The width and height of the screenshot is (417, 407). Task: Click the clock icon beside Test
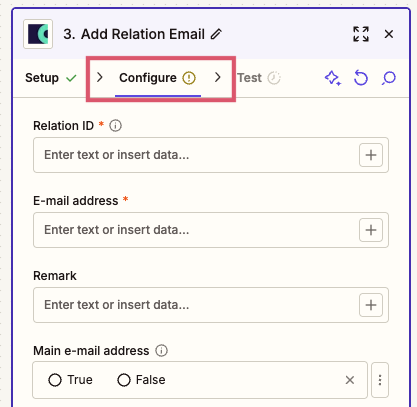click(274, 78)
